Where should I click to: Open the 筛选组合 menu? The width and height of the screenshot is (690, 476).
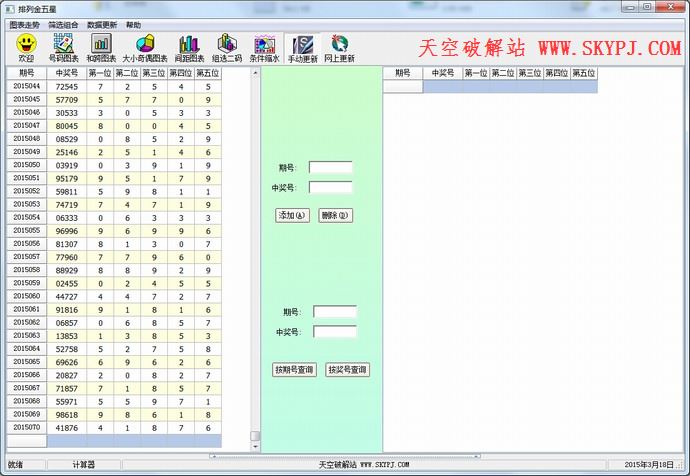63,24
